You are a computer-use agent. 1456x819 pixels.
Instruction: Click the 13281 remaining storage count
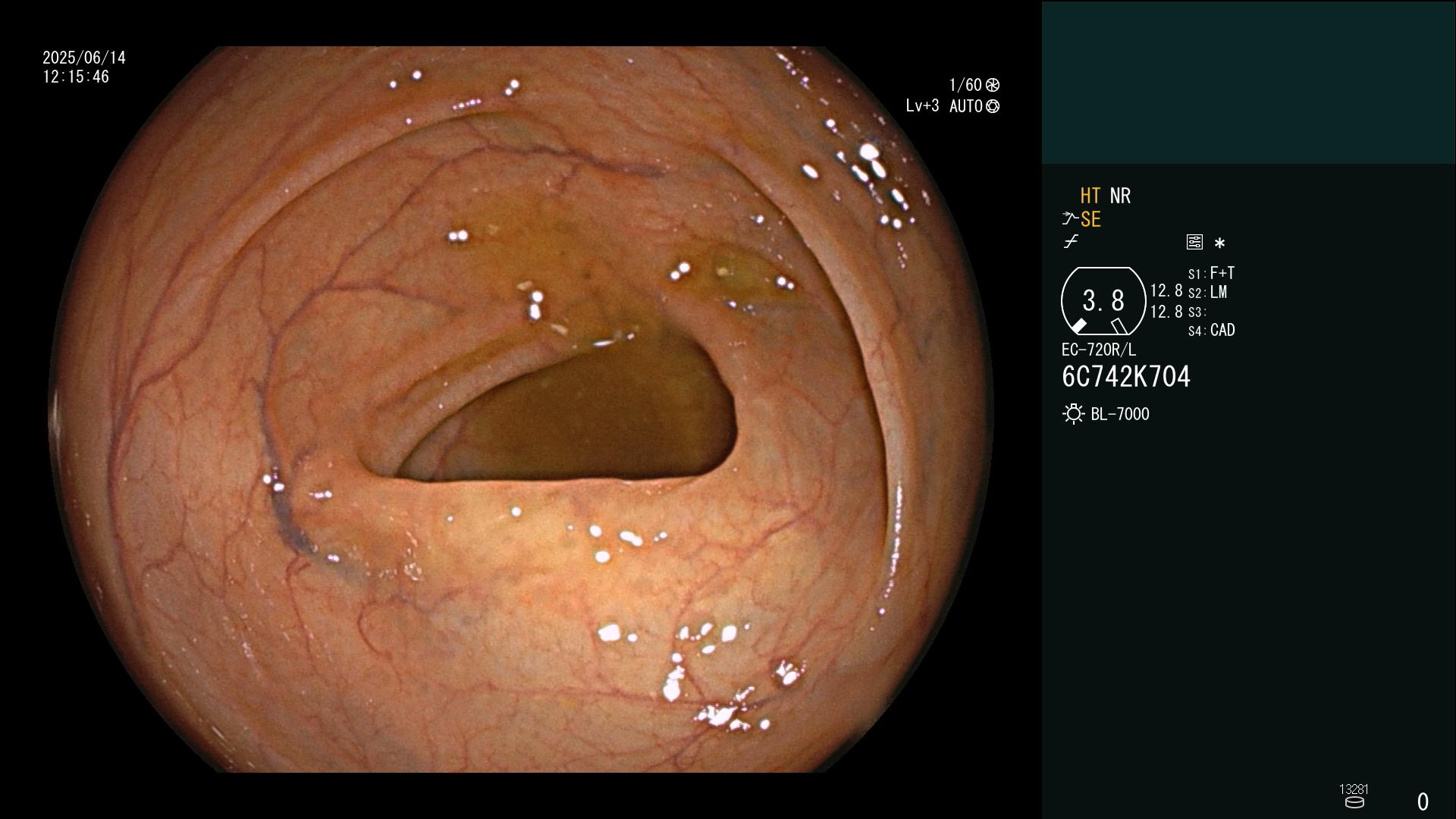point(1354,789)
